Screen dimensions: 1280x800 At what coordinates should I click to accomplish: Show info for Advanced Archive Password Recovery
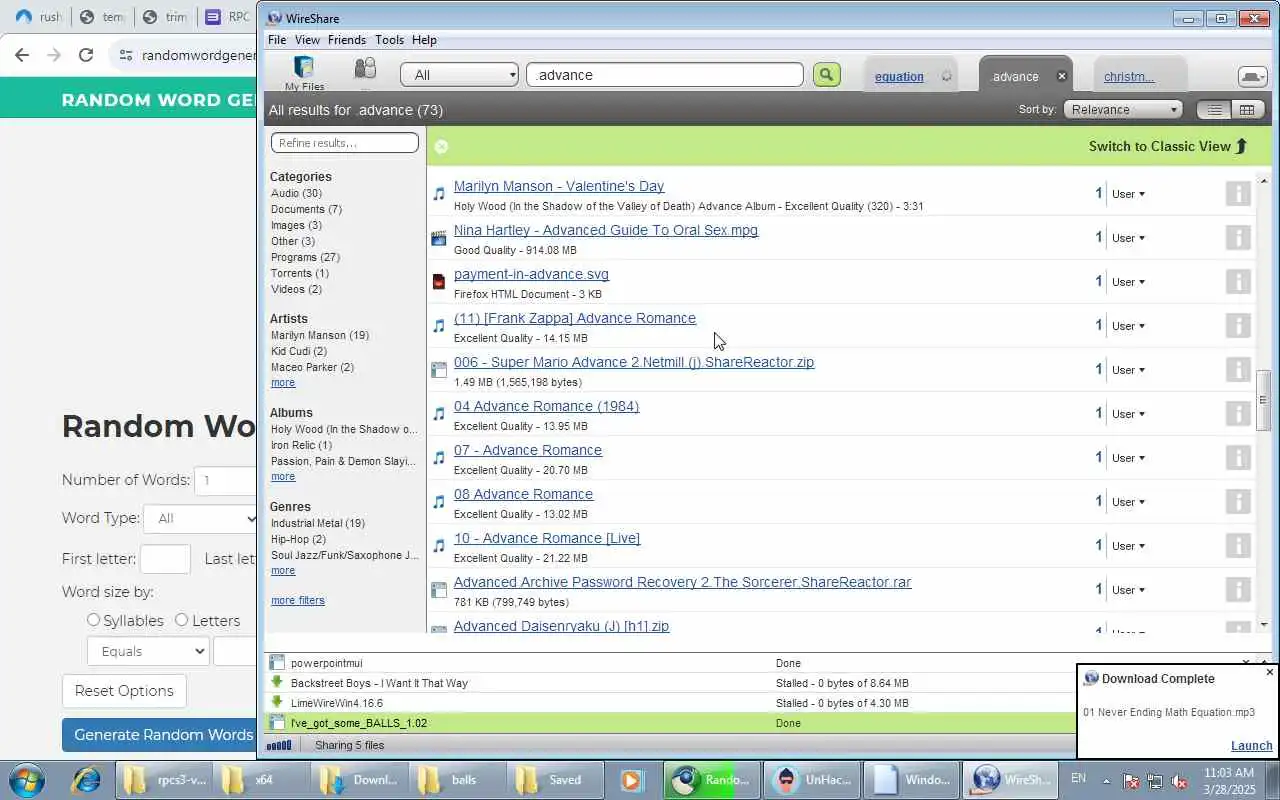click(x=1238, y=590)
